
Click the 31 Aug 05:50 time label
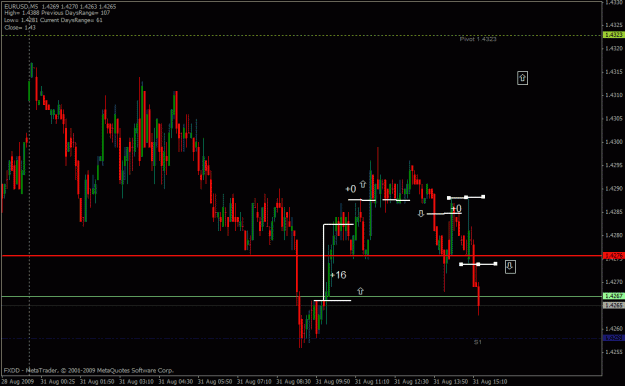(215, 382)
